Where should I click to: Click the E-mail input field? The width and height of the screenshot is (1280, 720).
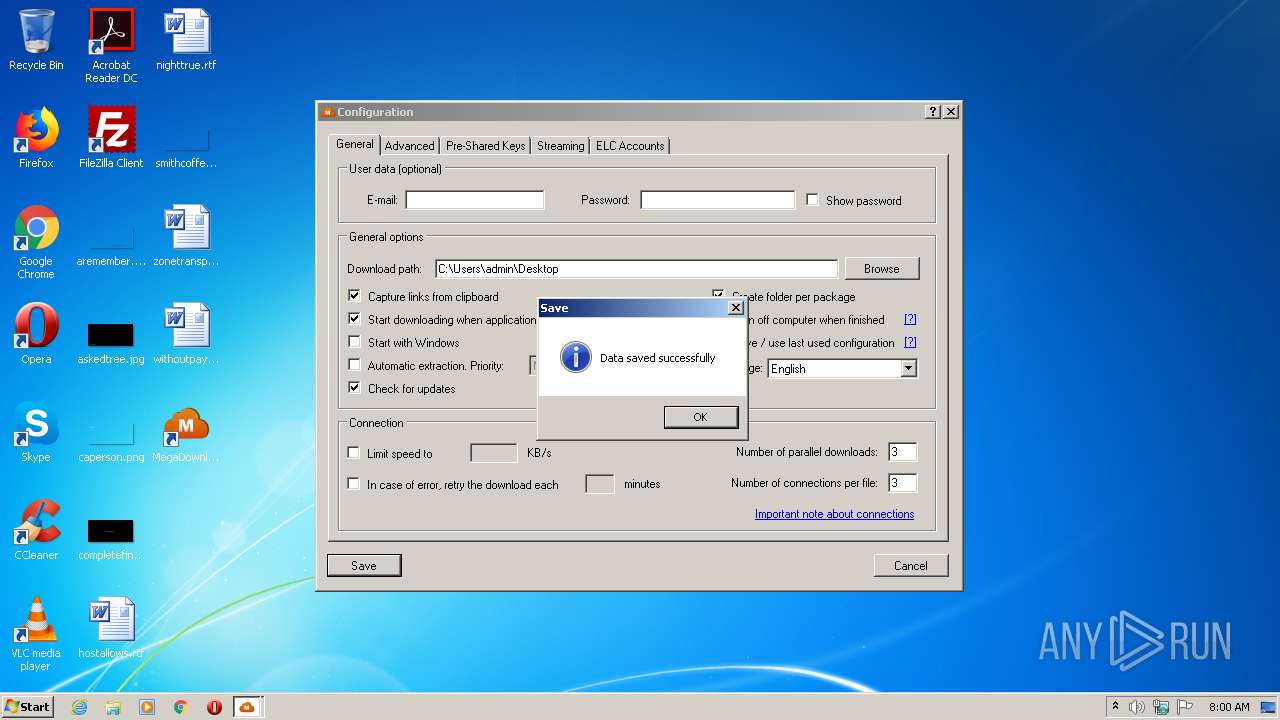tap(475, 200)
